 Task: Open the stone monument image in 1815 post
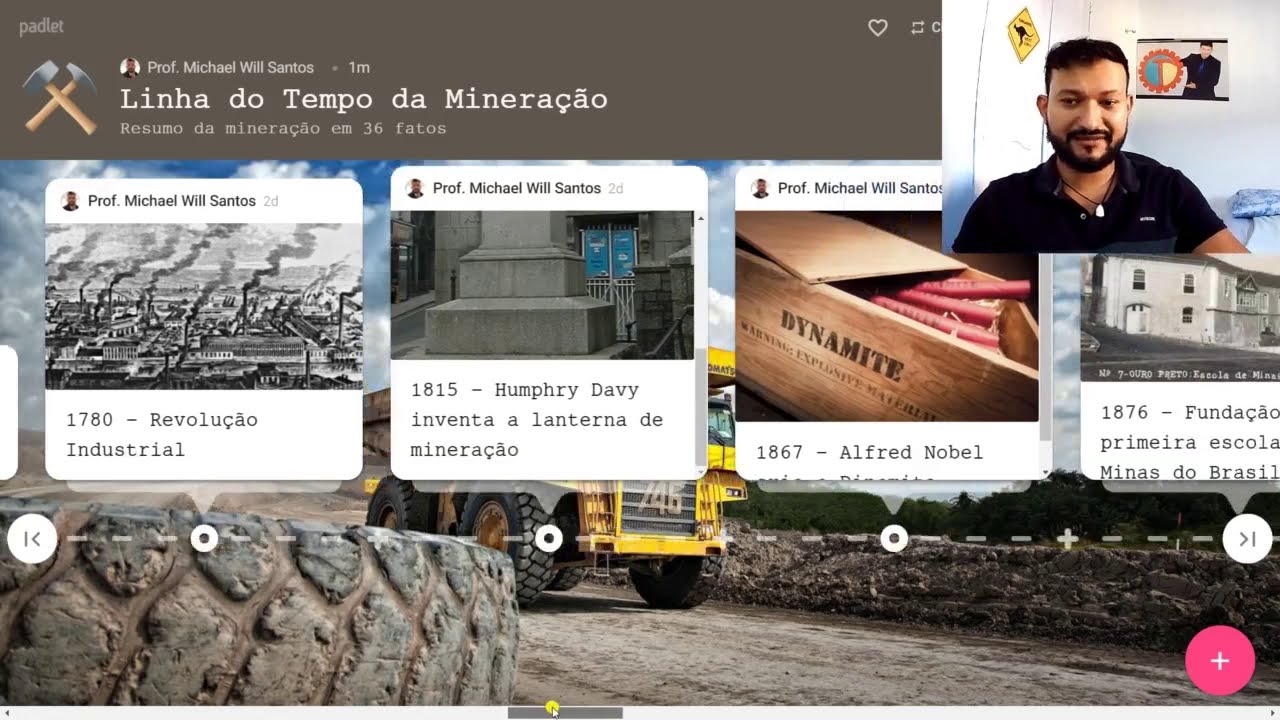[x=542, y=284]
